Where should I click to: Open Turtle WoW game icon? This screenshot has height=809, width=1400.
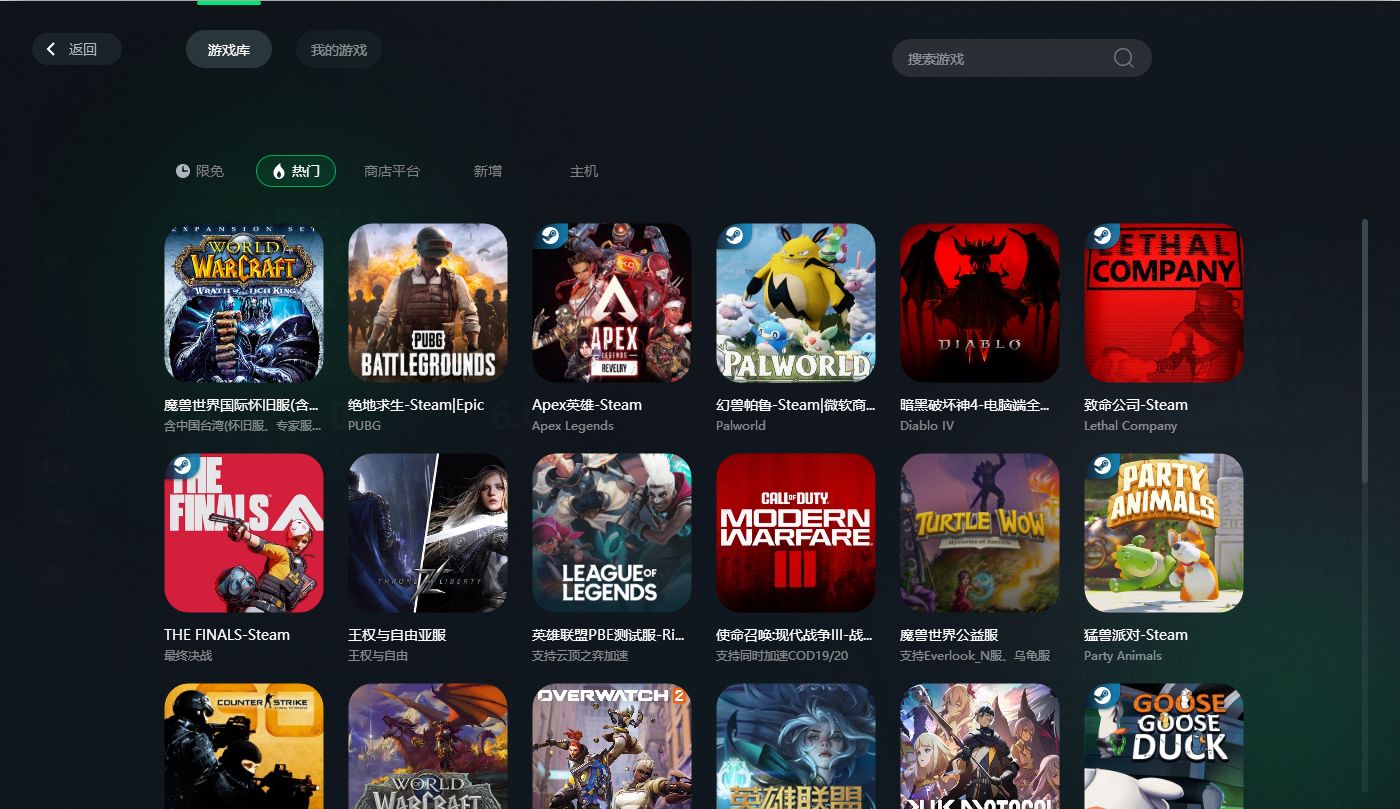click(x=980, y=533)
